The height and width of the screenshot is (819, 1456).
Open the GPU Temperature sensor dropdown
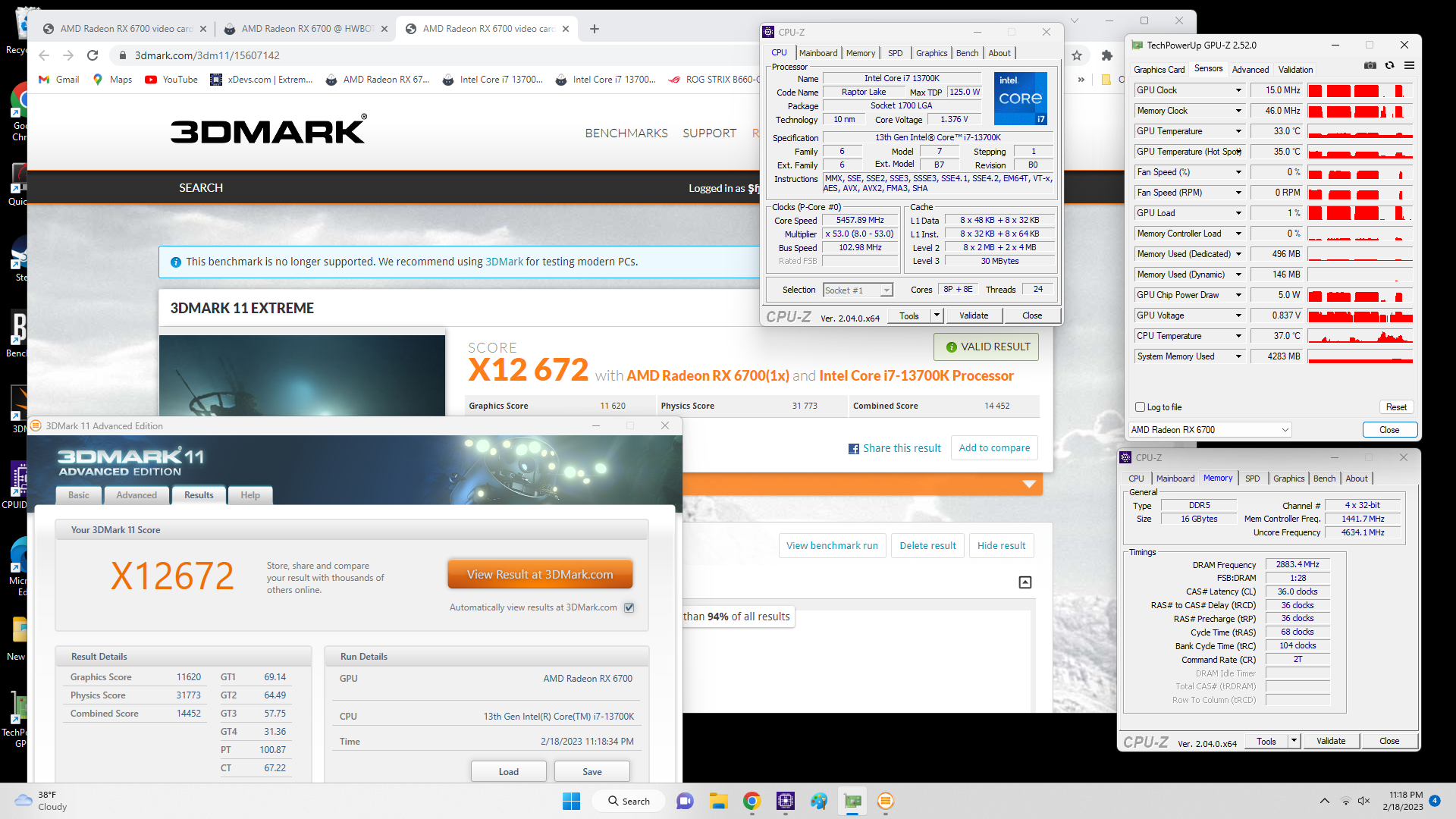coord(1238,131)
